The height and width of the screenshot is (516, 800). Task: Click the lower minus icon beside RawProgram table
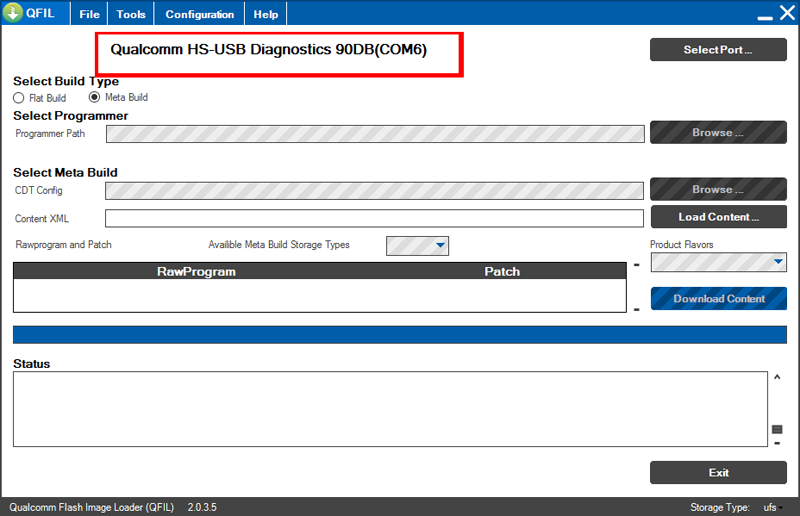coord(637,310)
